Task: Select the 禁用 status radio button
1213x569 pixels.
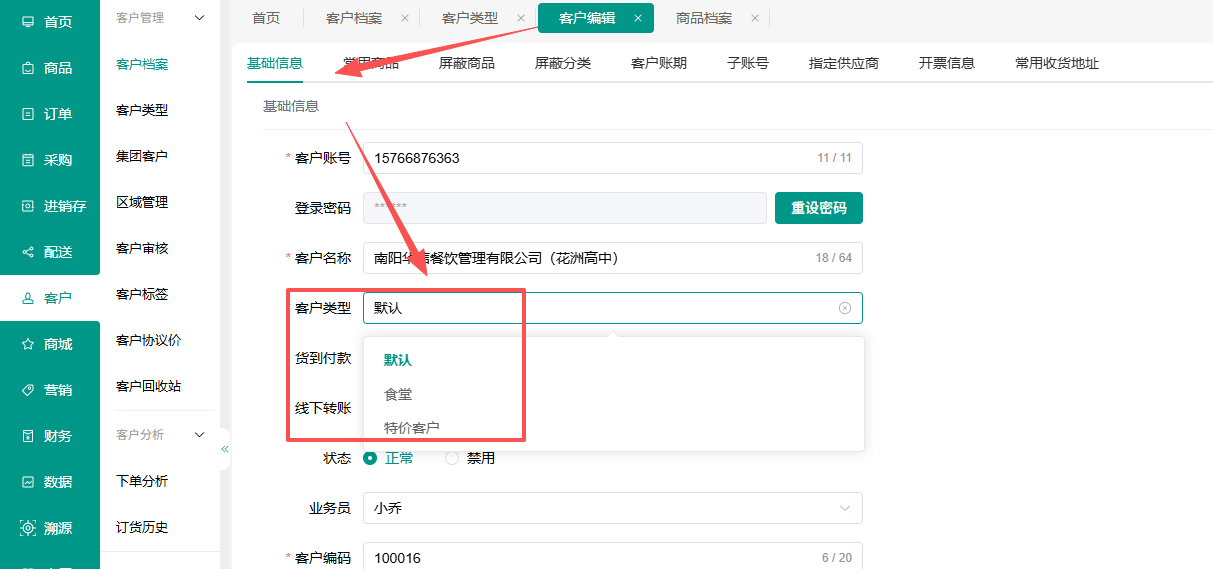Action: point(452,458)
